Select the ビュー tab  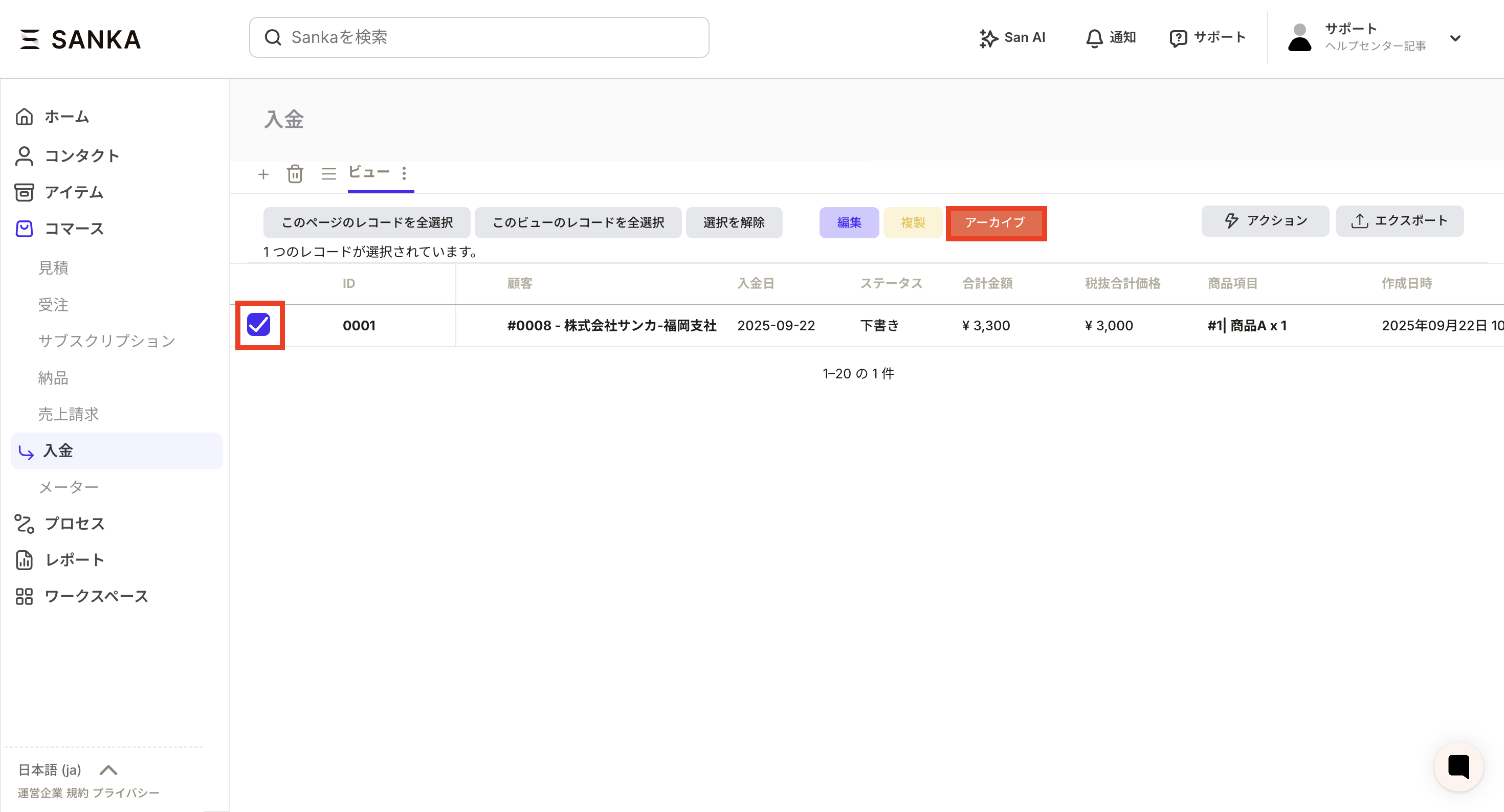(369, 172)
